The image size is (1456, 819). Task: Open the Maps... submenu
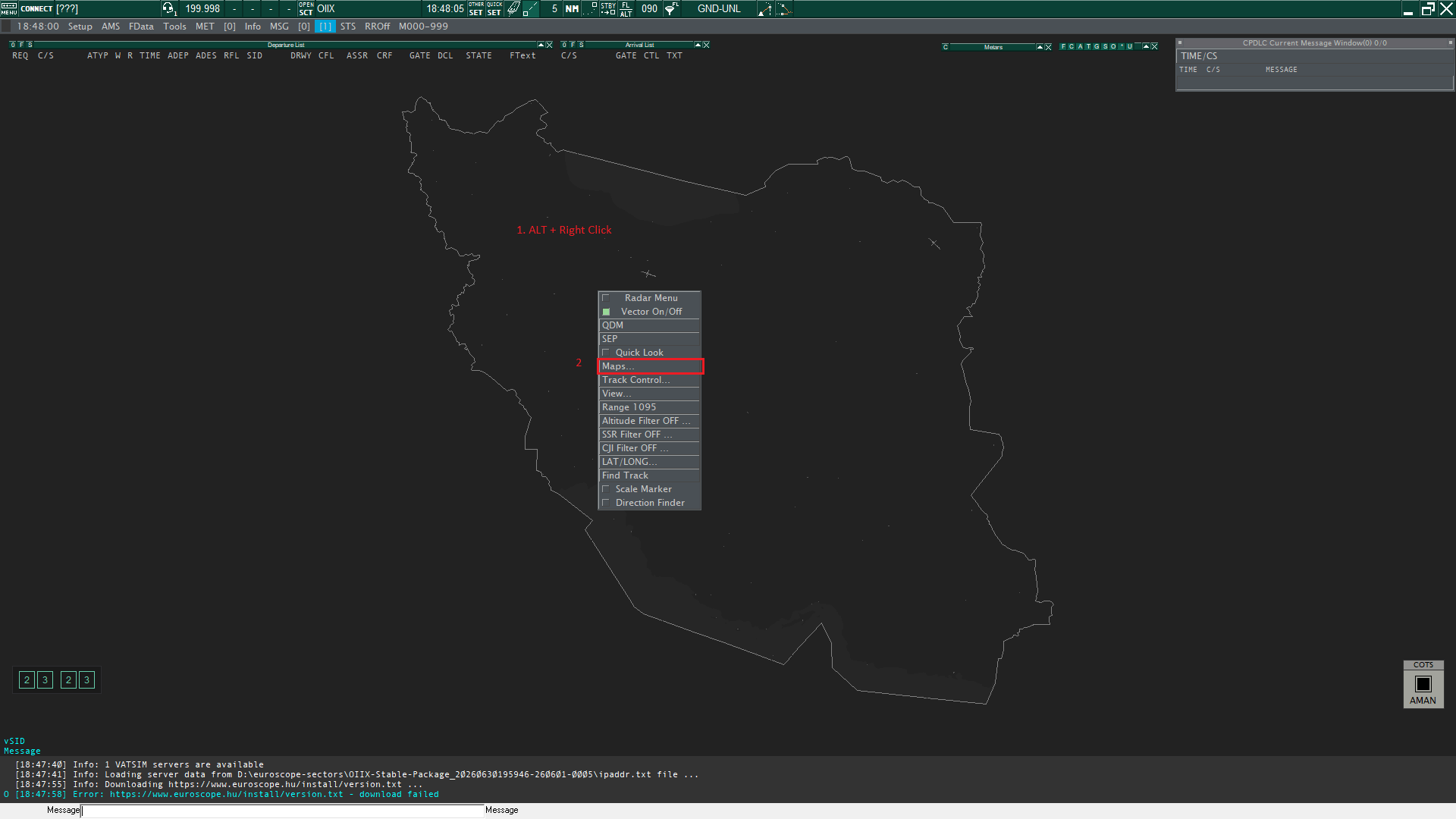(x=650, y=366)
